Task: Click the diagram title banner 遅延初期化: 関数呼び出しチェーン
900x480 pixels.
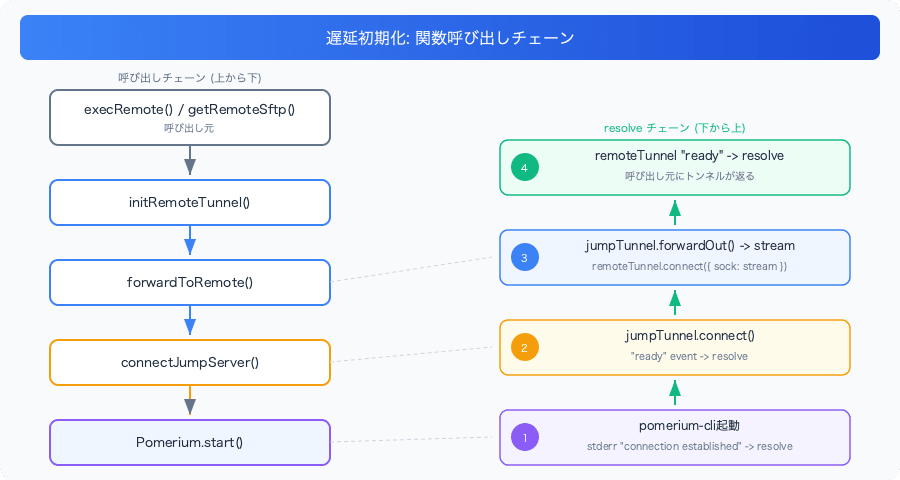Action: click(x=450, y=37)
